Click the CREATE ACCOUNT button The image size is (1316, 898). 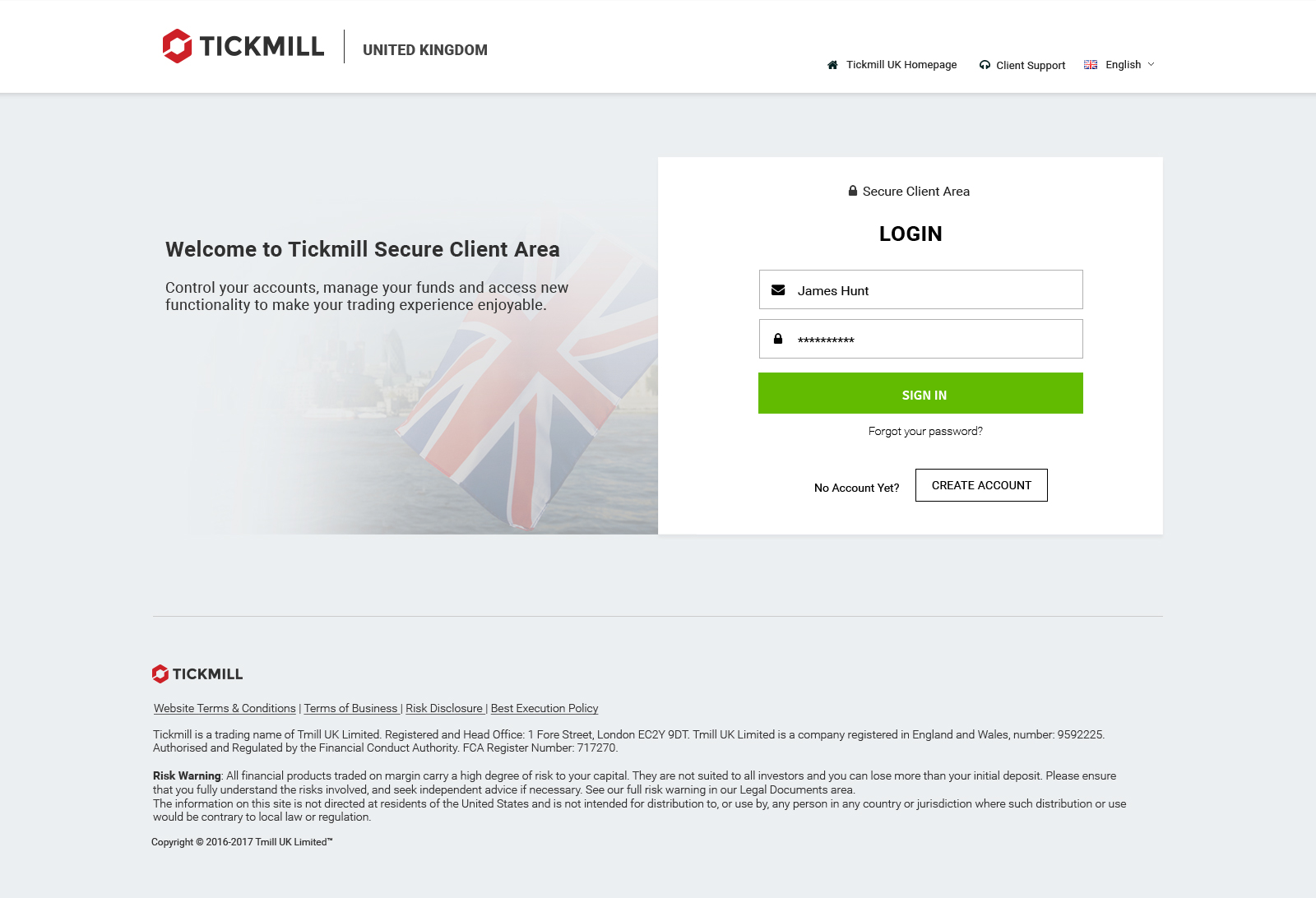(981, 485)
